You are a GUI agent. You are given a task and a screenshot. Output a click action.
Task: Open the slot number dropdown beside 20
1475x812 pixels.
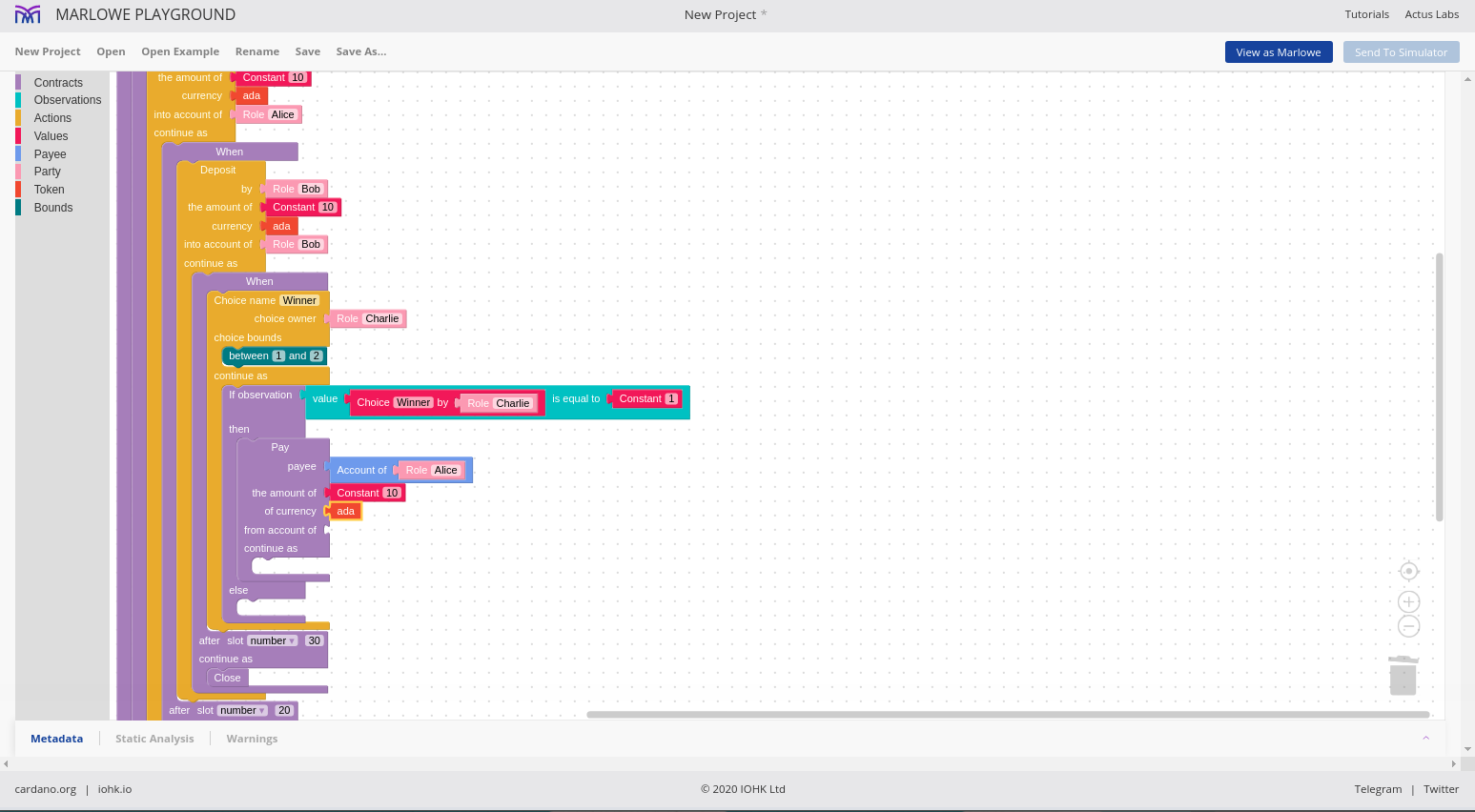[x=242, y=710]
